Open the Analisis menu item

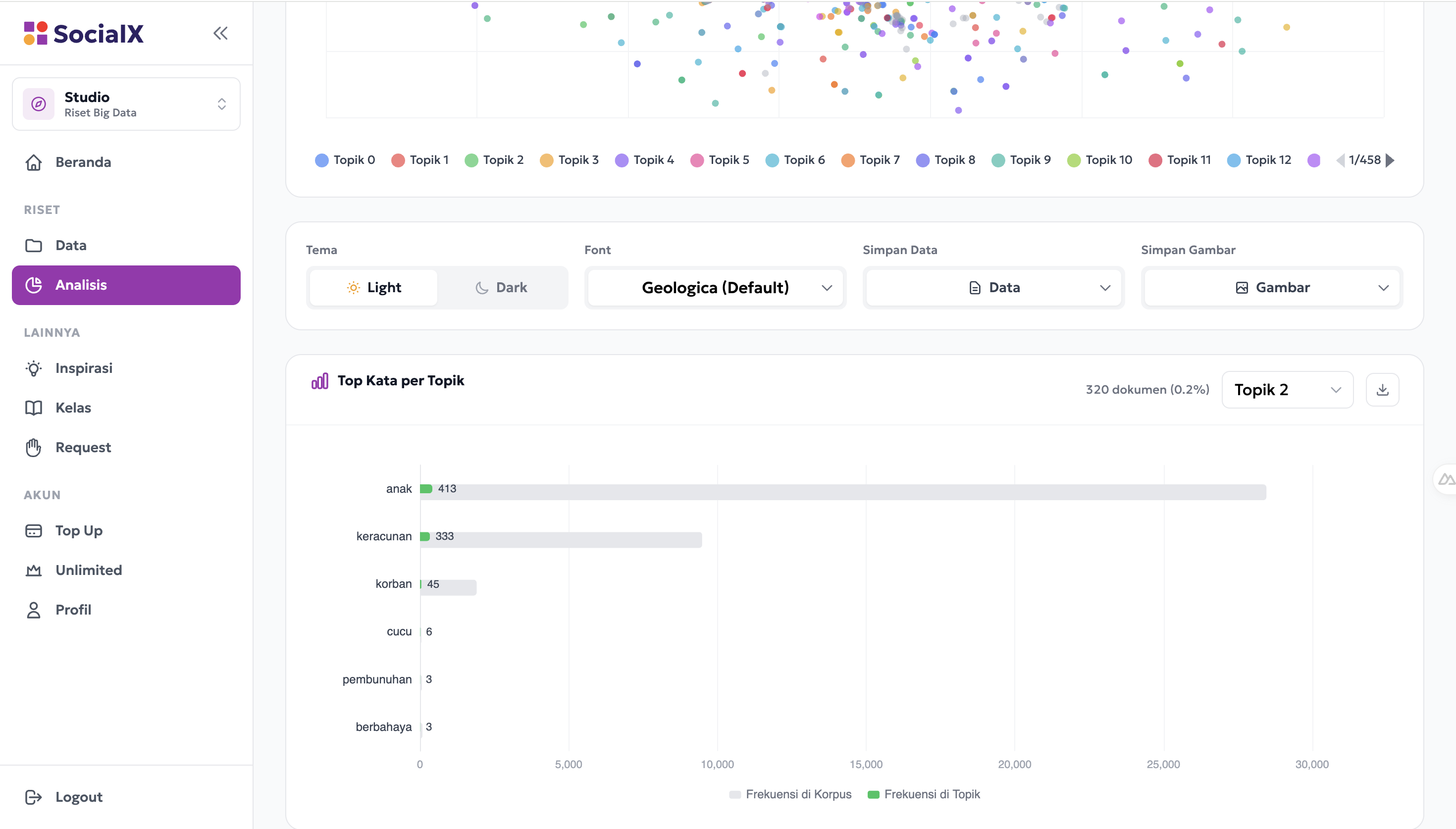[126, 285]
